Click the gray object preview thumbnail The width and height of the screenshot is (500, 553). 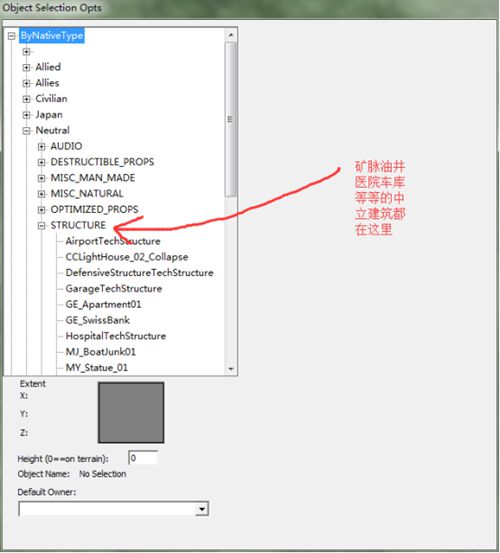[131, 413]
